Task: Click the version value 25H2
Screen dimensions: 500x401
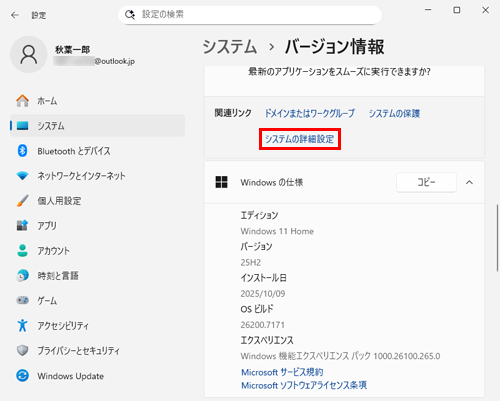Action: pos(251,262)
